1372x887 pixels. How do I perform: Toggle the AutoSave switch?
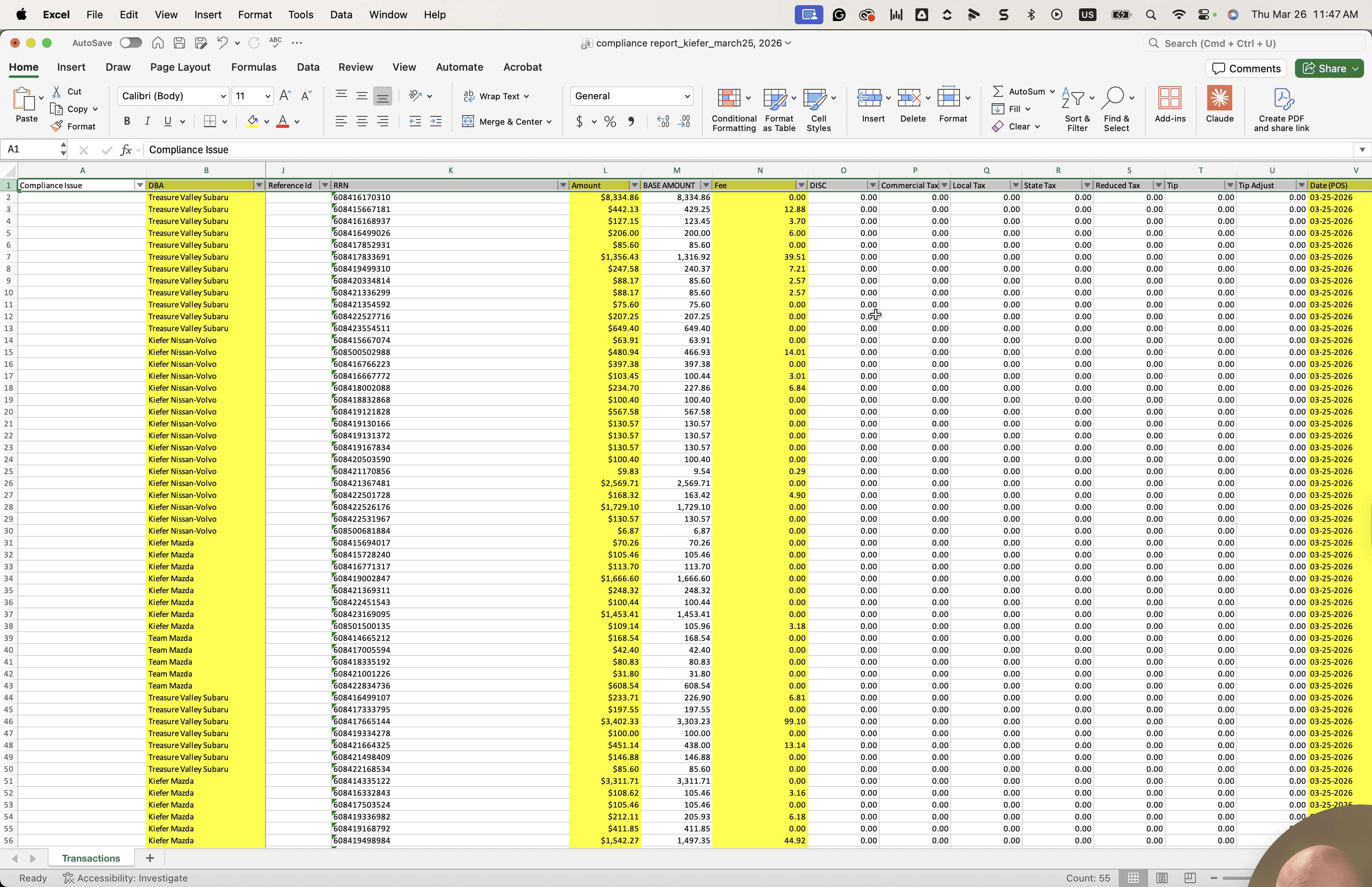[131, 42]
